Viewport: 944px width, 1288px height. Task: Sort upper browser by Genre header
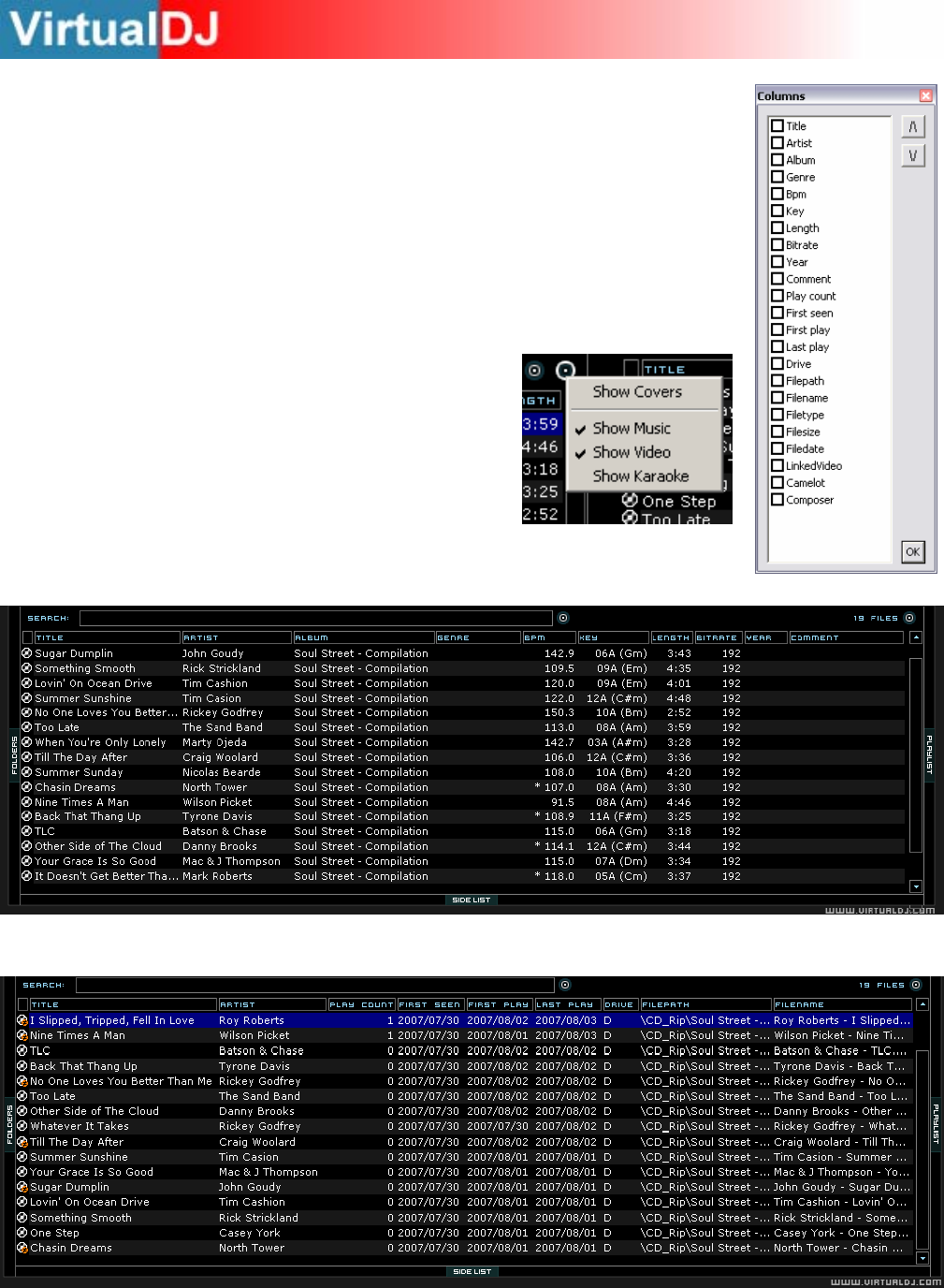(477, 637)
